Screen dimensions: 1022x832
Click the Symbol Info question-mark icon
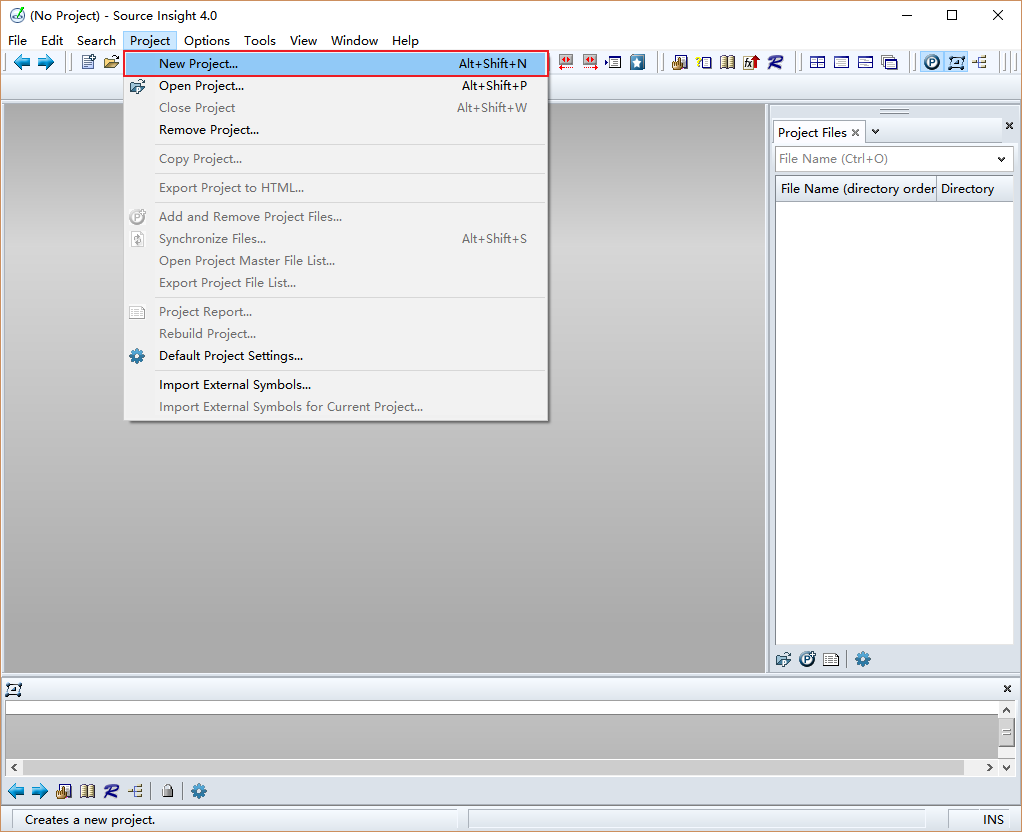[704, 63]
